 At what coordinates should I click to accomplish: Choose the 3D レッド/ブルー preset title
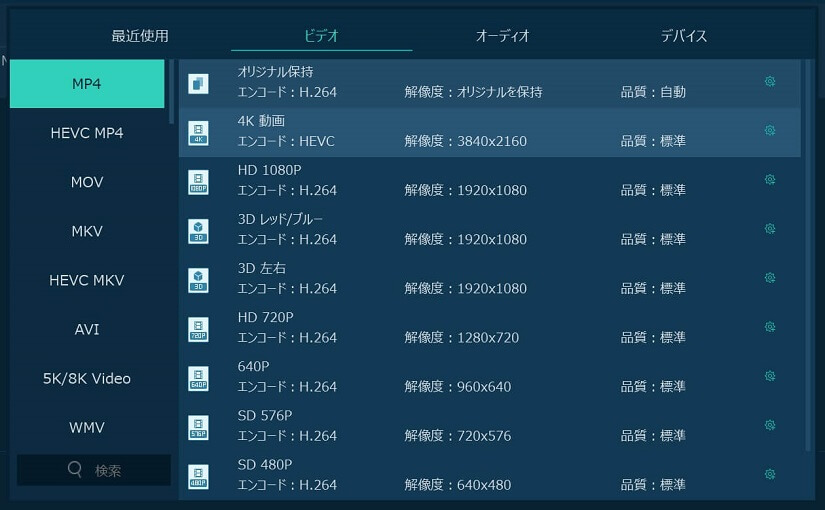pyautogui.click(x=280, y=219)
